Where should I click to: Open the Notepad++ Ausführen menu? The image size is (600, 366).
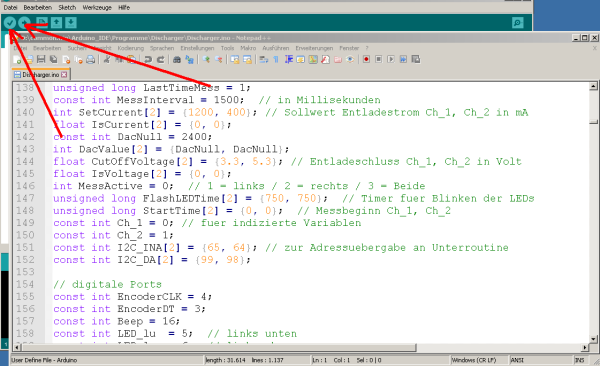pos(276,48)
